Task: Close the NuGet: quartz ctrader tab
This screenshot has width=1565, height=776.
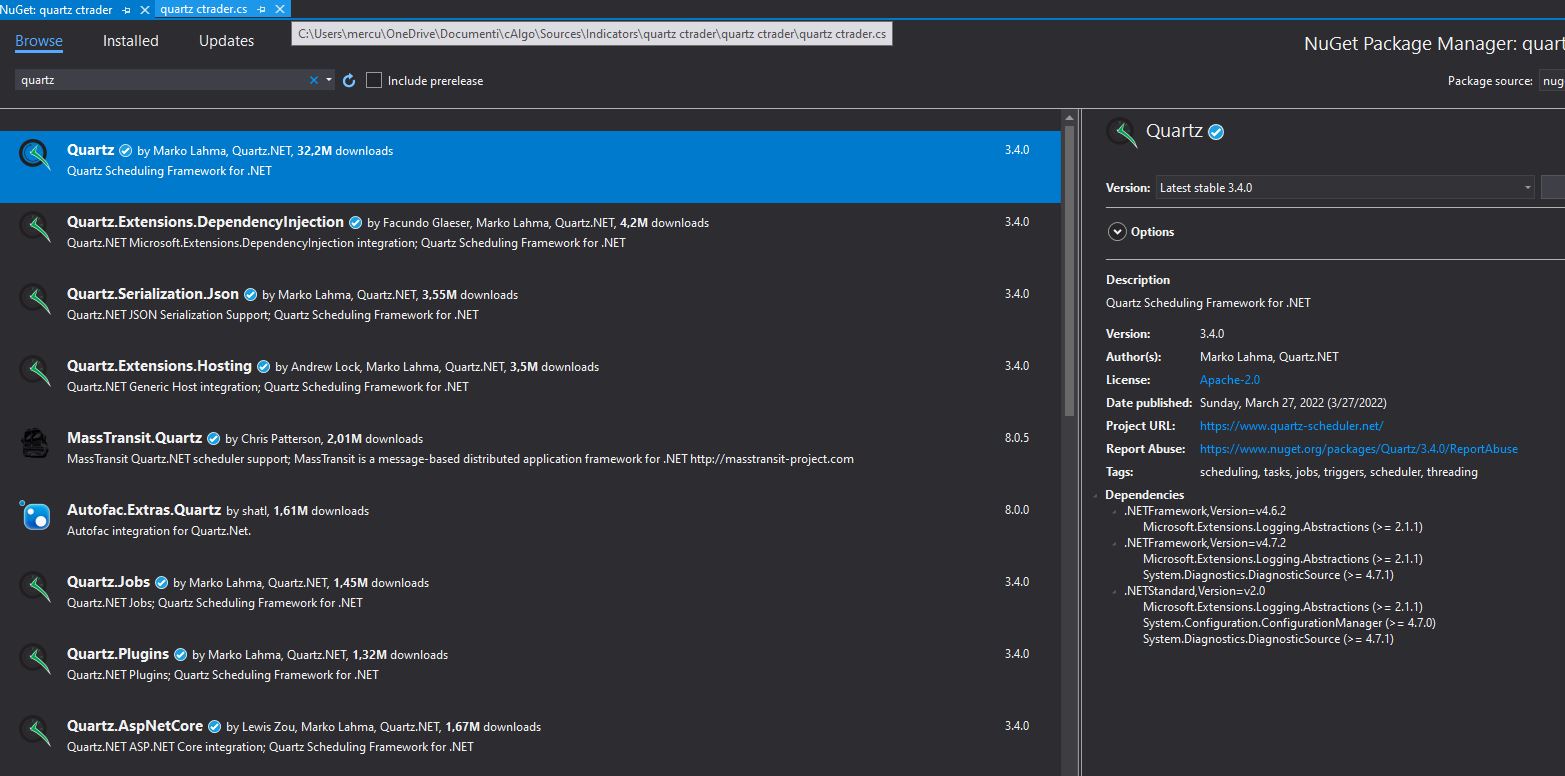Action: coord(144,9)
